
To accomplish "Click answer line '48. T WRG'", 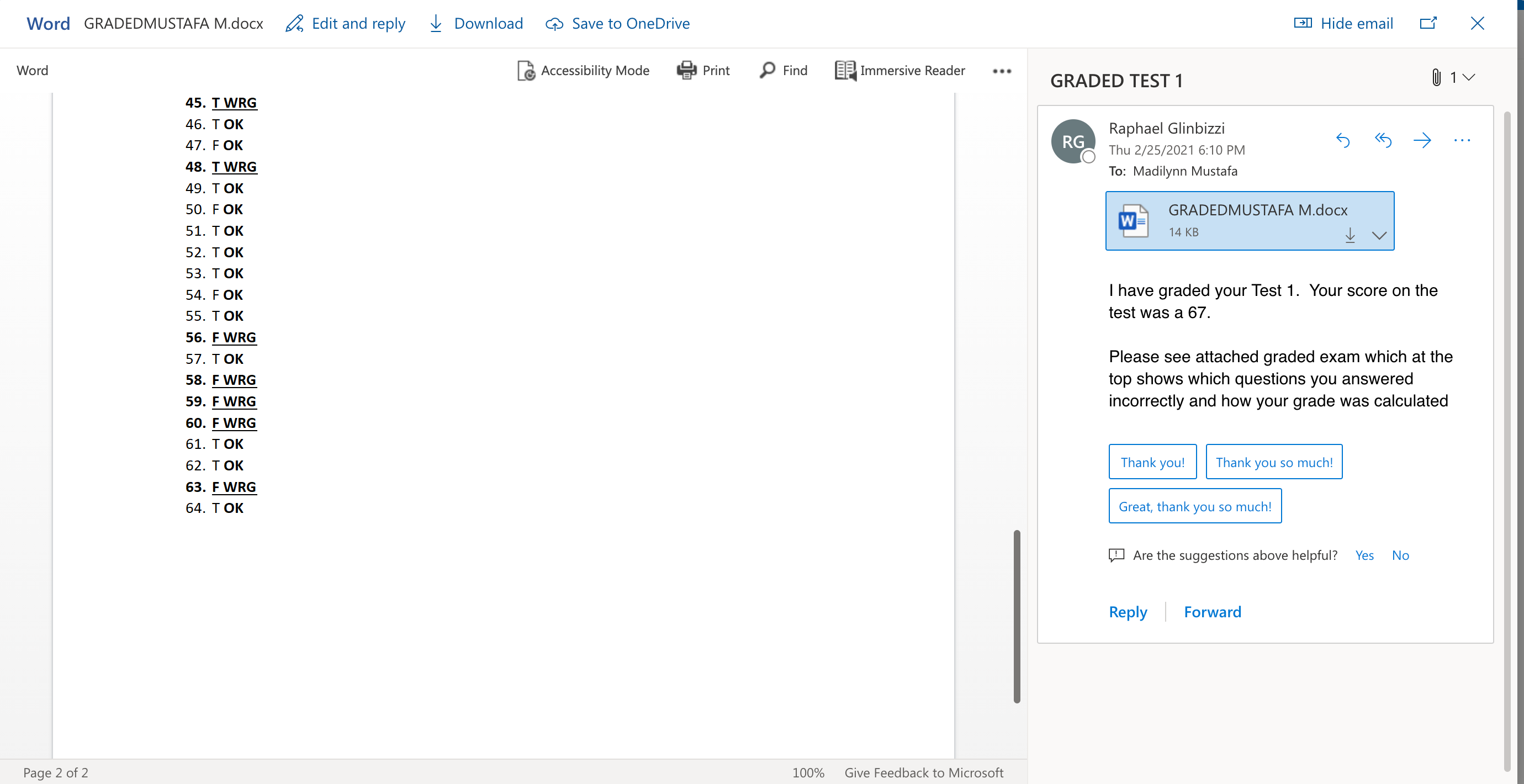I will [x=221, y=166].
